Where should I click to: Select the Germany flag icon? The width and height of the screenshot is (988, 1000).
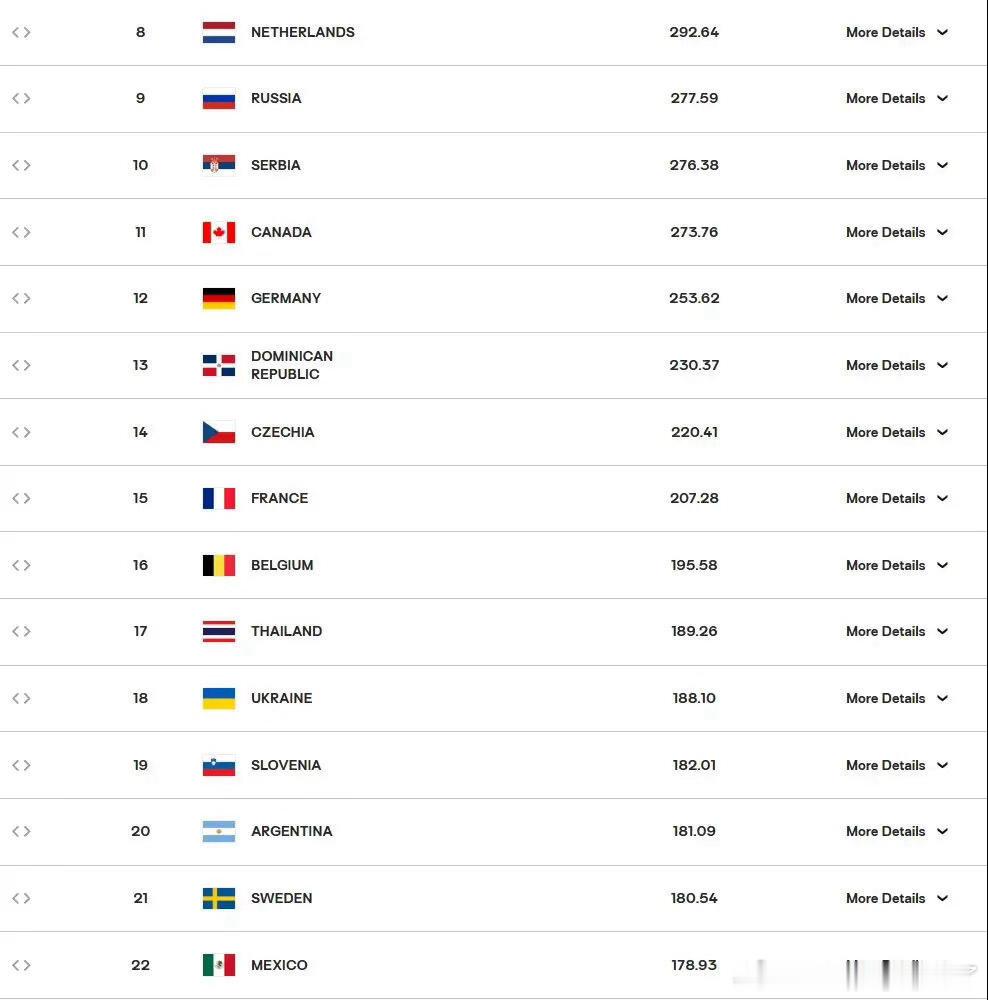219,298
